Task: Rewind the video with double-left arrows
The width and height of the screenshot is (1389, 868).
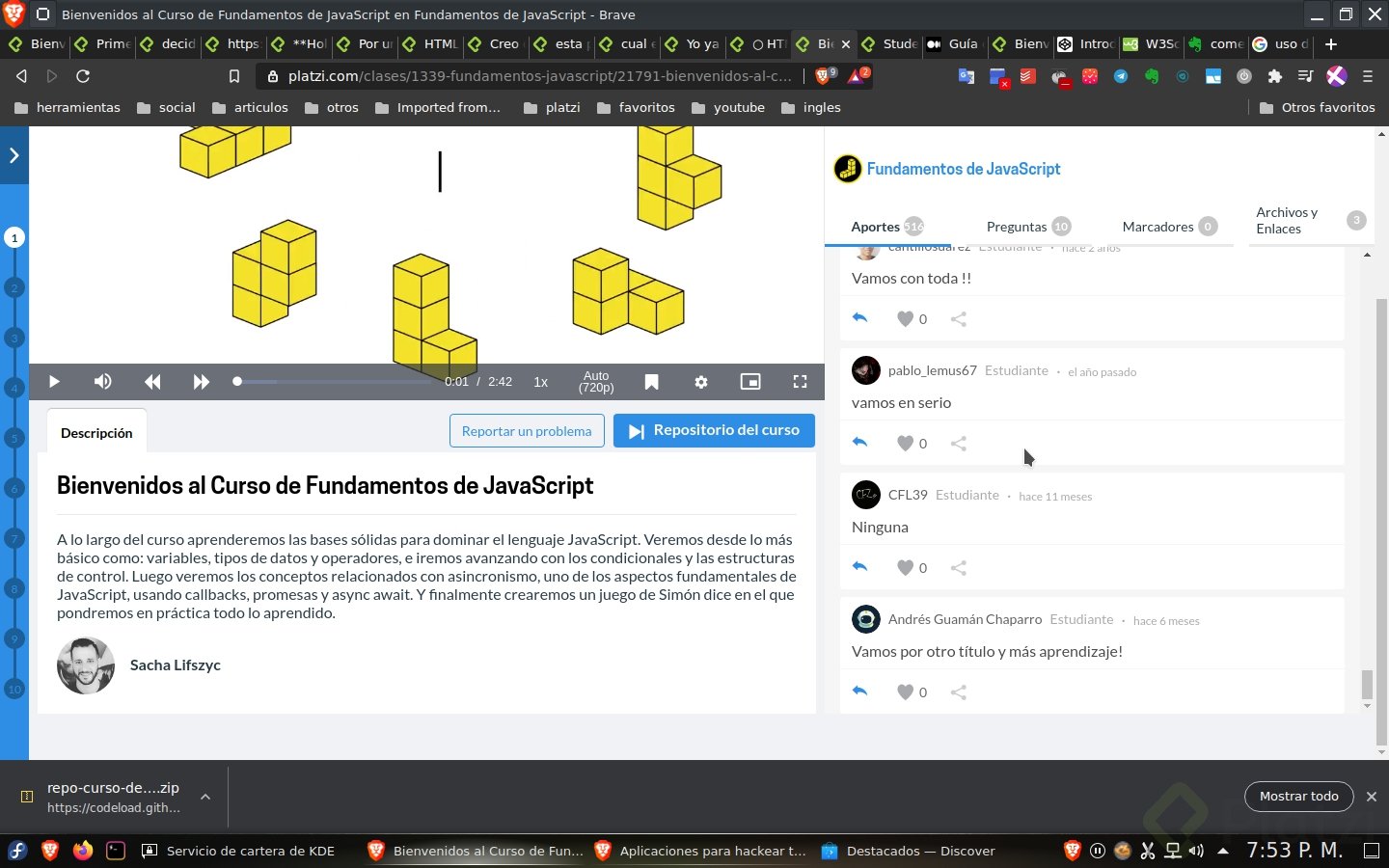Action: pos(152,382)
